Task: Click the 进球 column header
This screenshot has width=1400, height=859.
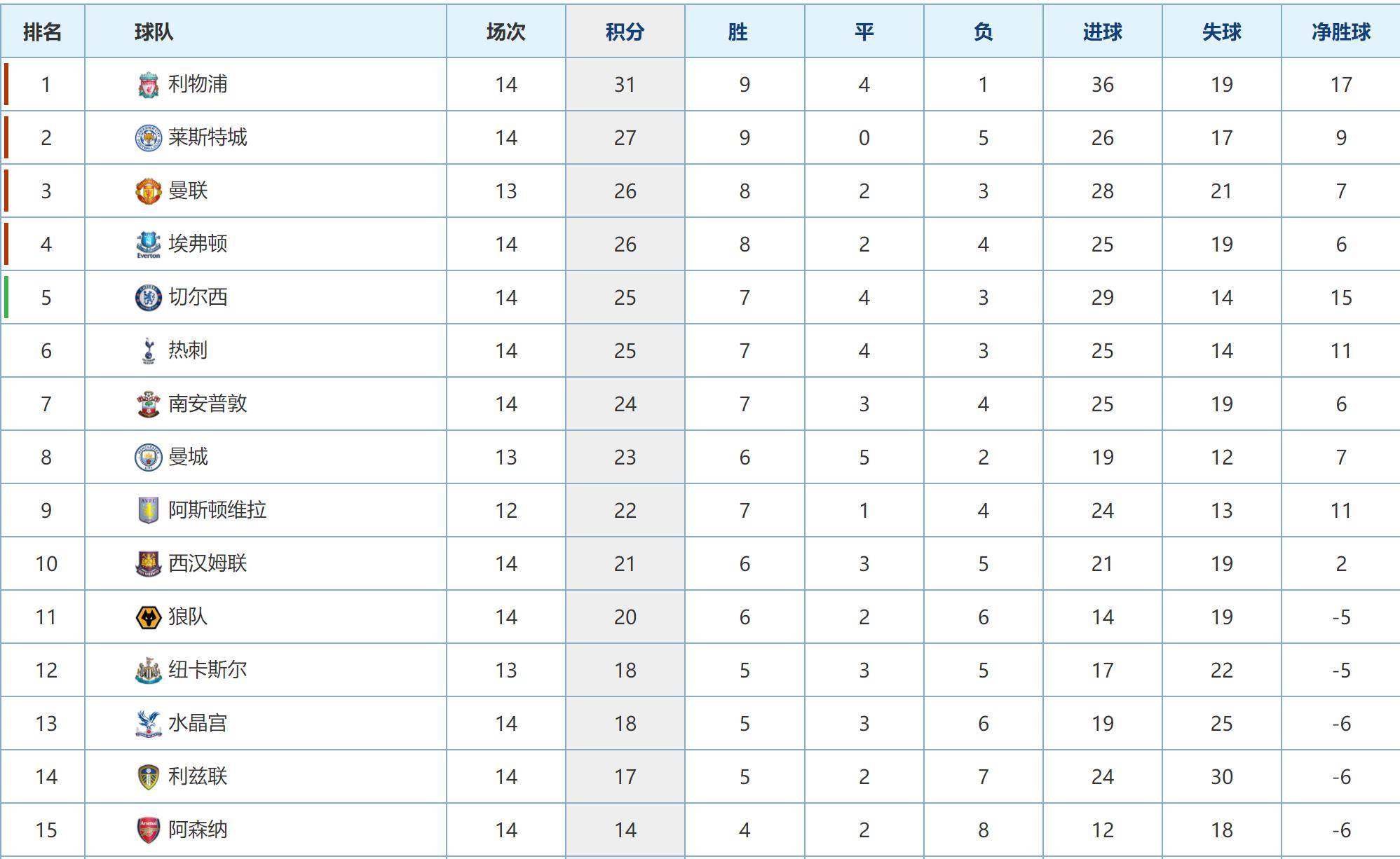Action: 1103,32
